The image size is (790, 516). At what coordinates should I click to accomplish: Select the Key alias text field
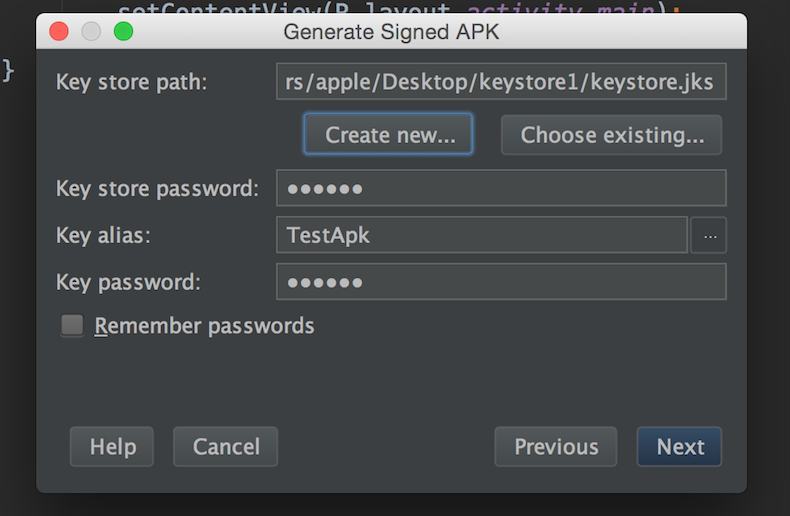(x=482, y=236)
